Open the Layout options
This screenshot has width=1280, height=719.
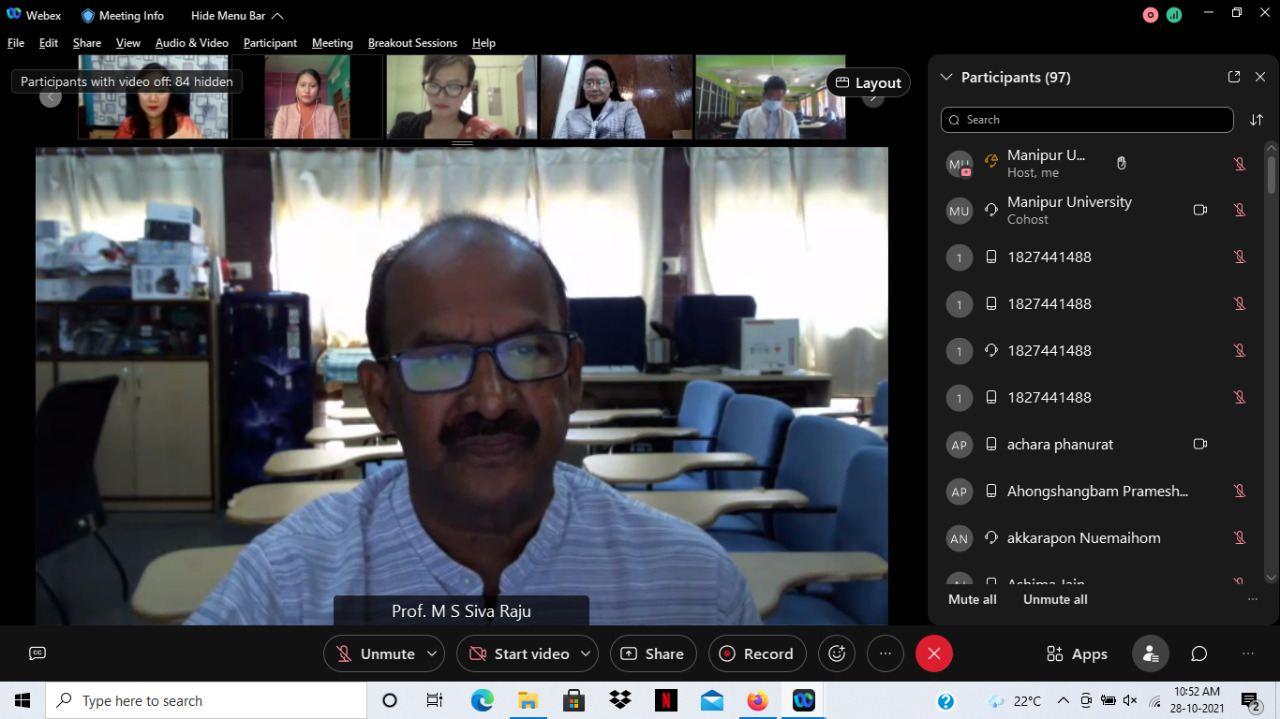tap(868, 83)
